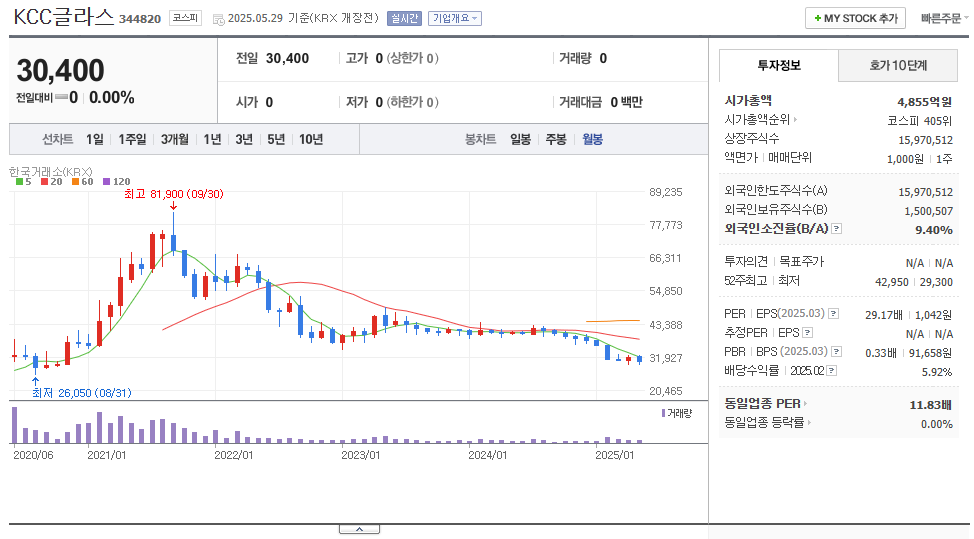Click the 거래량 volume legend marker
The width and height of the screenshot is (974, 539).
[x=663, y=413]
